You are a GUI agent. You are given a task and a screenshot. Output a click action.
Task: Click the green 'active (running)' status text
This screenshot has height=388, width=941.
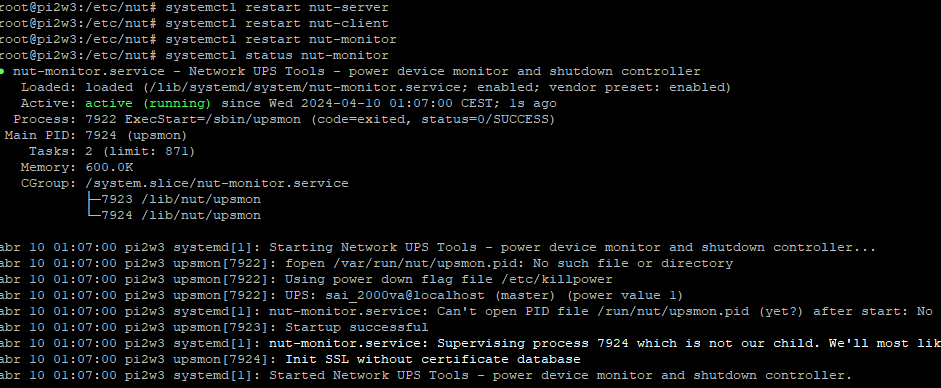[x=148, y=103]
